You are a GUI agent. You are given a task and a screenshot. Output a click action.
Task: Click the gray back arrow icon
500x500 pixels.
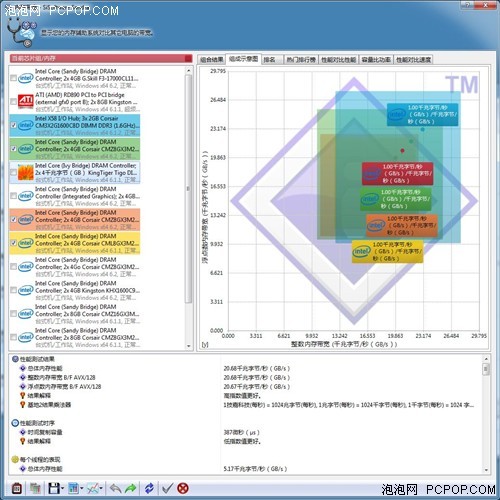115,489
